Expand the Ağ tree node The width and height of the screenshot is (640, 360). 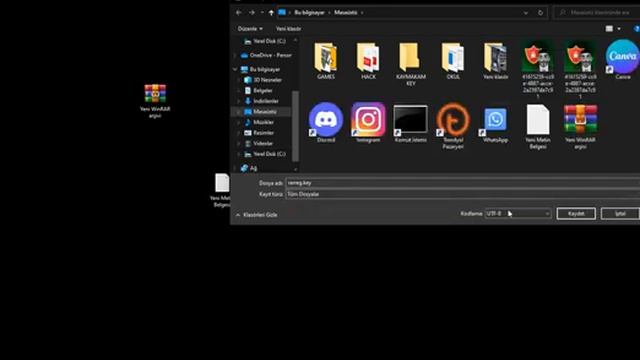pos(235,168)
